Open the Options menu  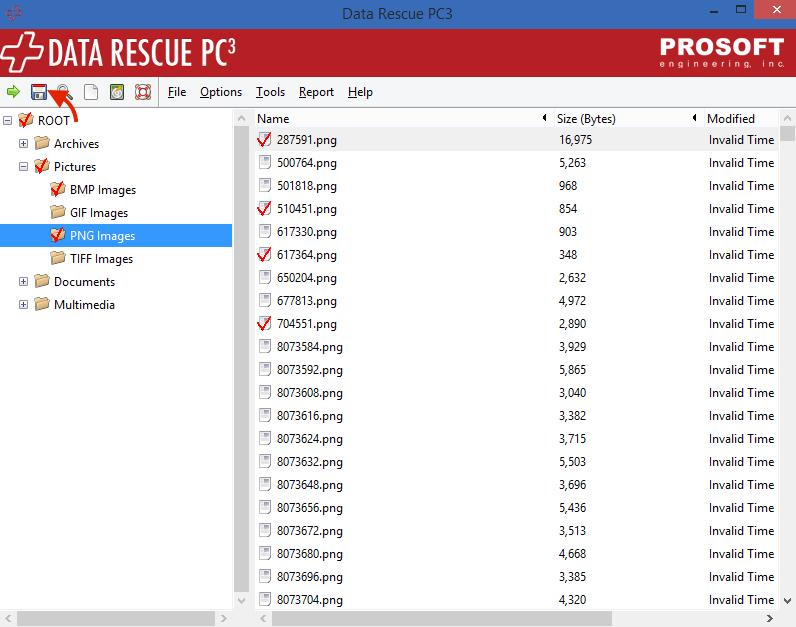point(221,92)
